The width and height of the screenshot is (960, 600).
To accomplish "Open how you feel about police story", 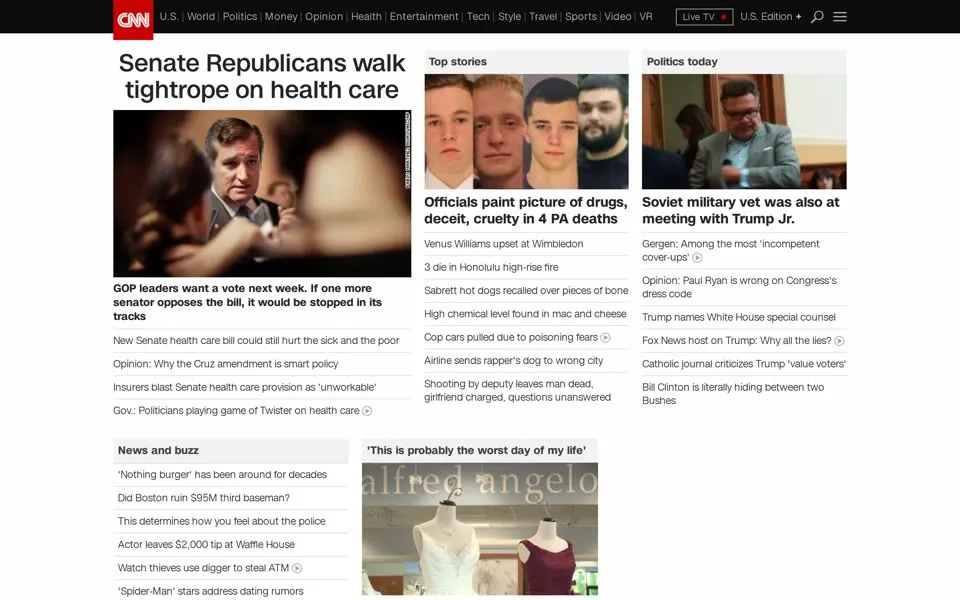I will pyautogui.click(x=222, y=521).
